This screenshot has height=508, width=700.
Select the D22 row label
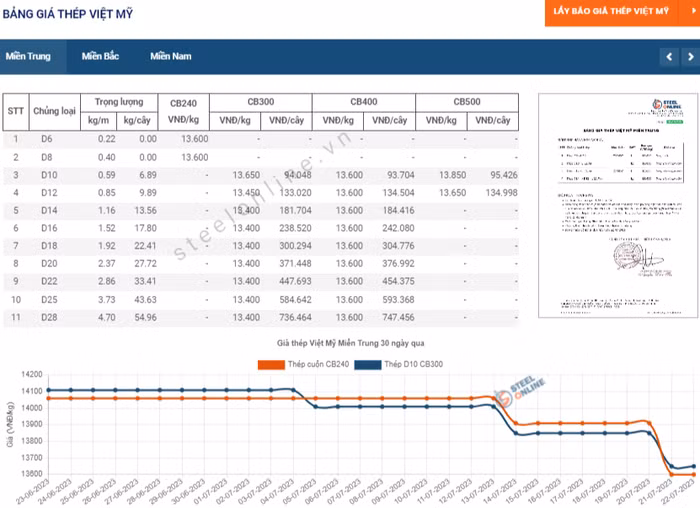tap(49, 281)
